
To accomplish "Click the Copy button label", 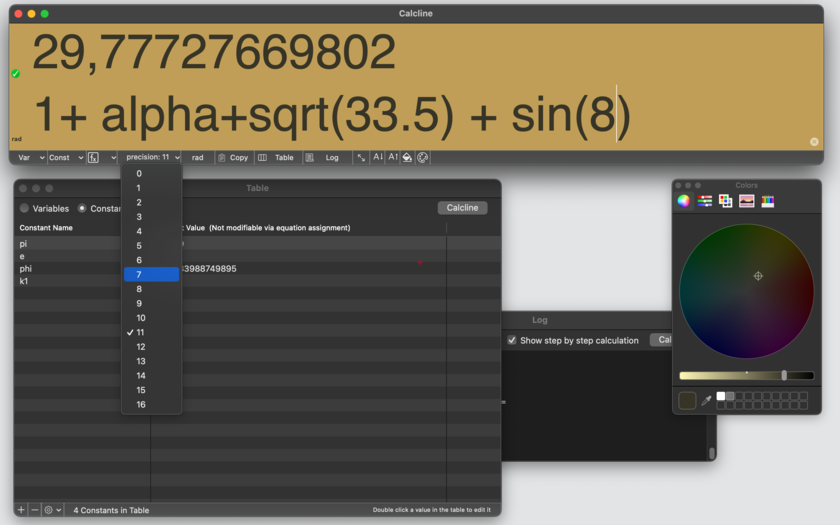I will pos(239,158).
